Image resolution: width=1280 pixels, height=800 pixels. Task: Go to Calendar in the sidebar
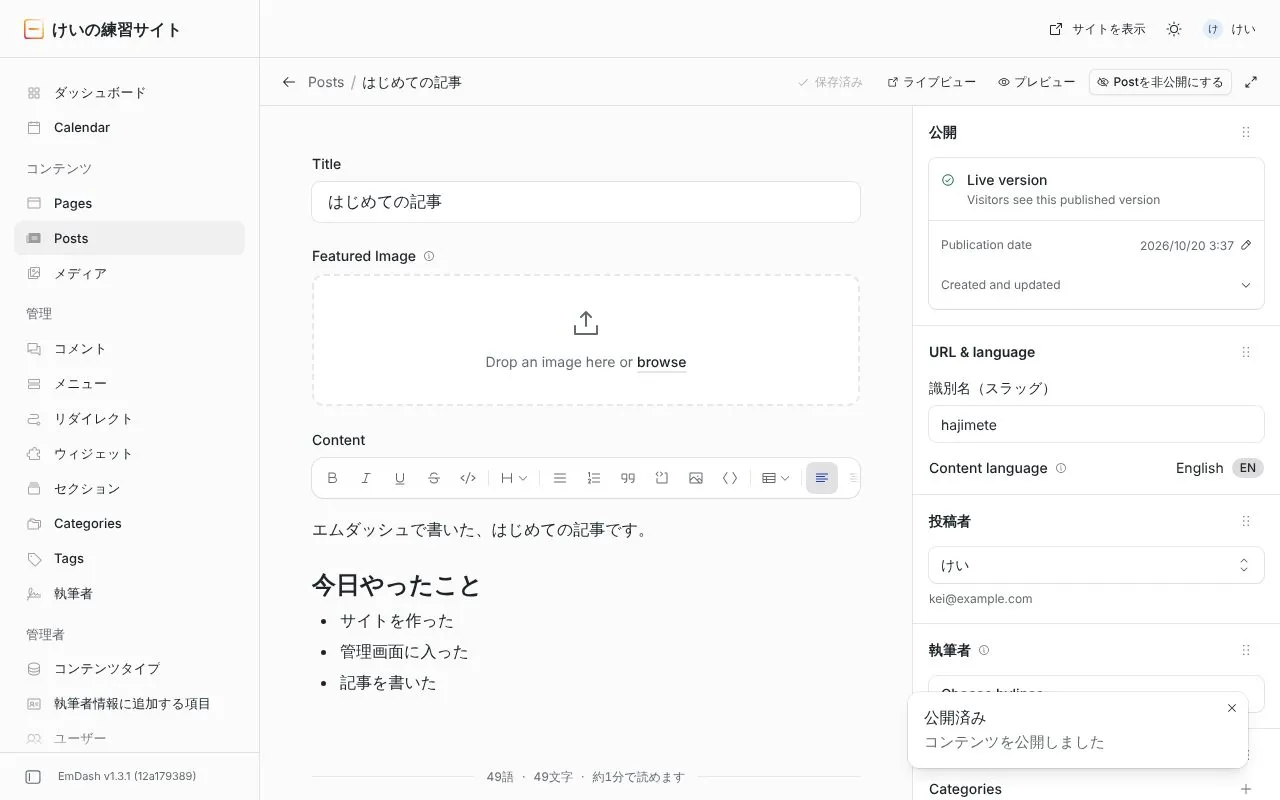(129, 128)
